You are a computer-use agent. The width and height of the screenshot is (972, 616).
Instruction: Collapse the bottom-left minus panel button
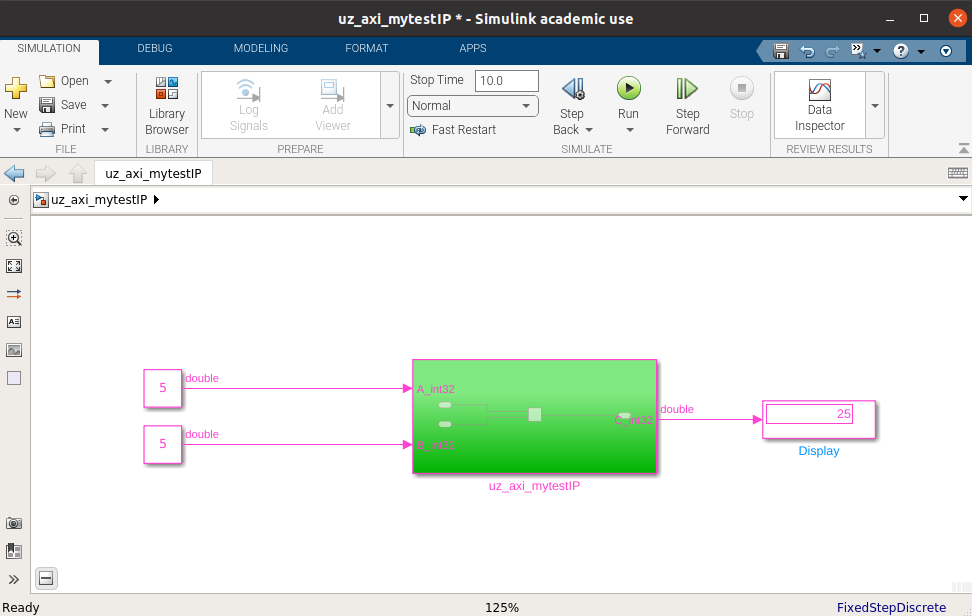coord(46,578)
